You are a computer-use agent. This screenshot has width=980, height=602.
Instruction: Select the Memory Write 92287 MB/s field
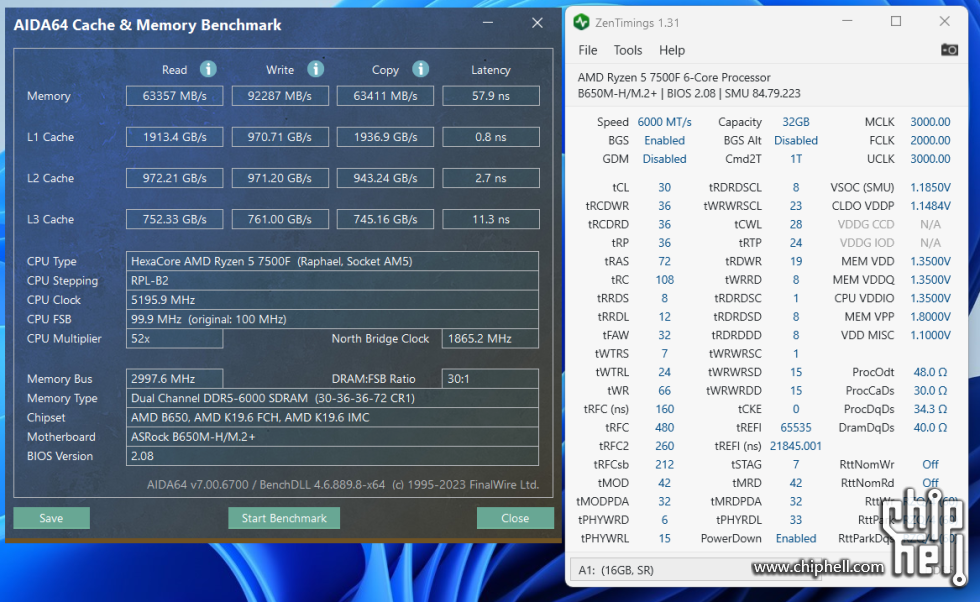(279, 96)
